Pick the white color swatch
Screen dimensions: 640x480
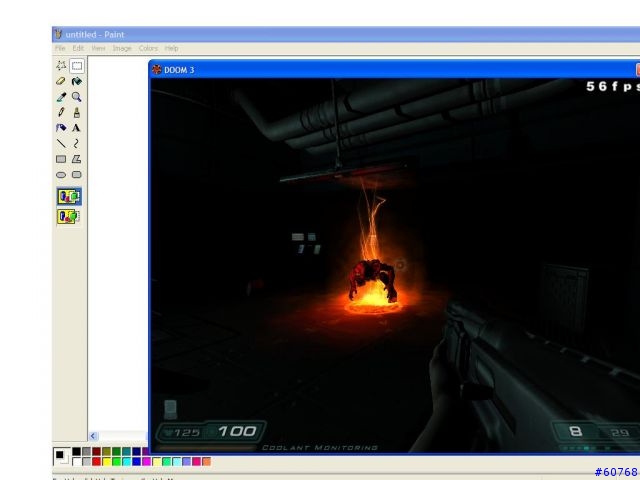tap(76, 462)
